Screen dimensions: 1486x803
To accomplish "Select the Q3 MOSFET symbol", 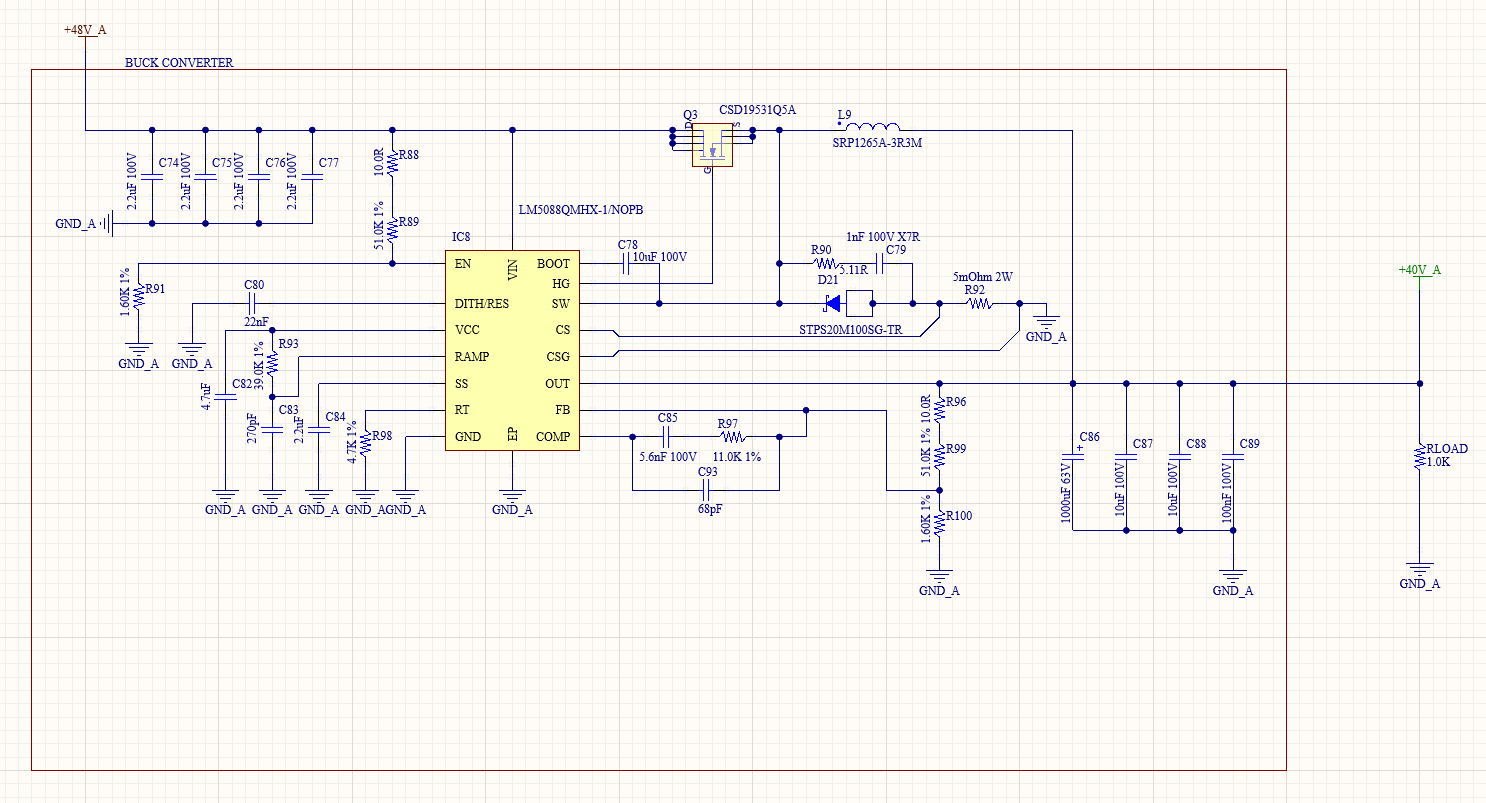I will tap(712, 146).
